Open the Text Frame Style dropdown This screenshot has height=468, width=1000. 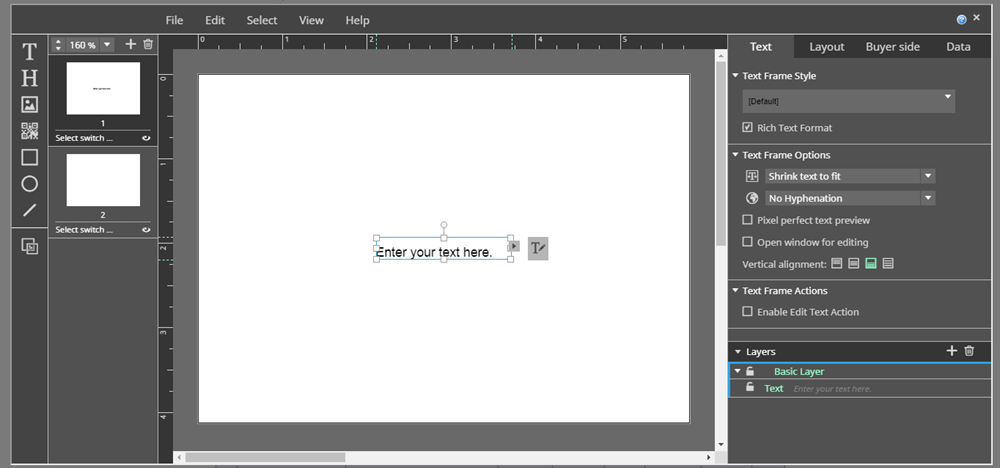click(849, 100)
